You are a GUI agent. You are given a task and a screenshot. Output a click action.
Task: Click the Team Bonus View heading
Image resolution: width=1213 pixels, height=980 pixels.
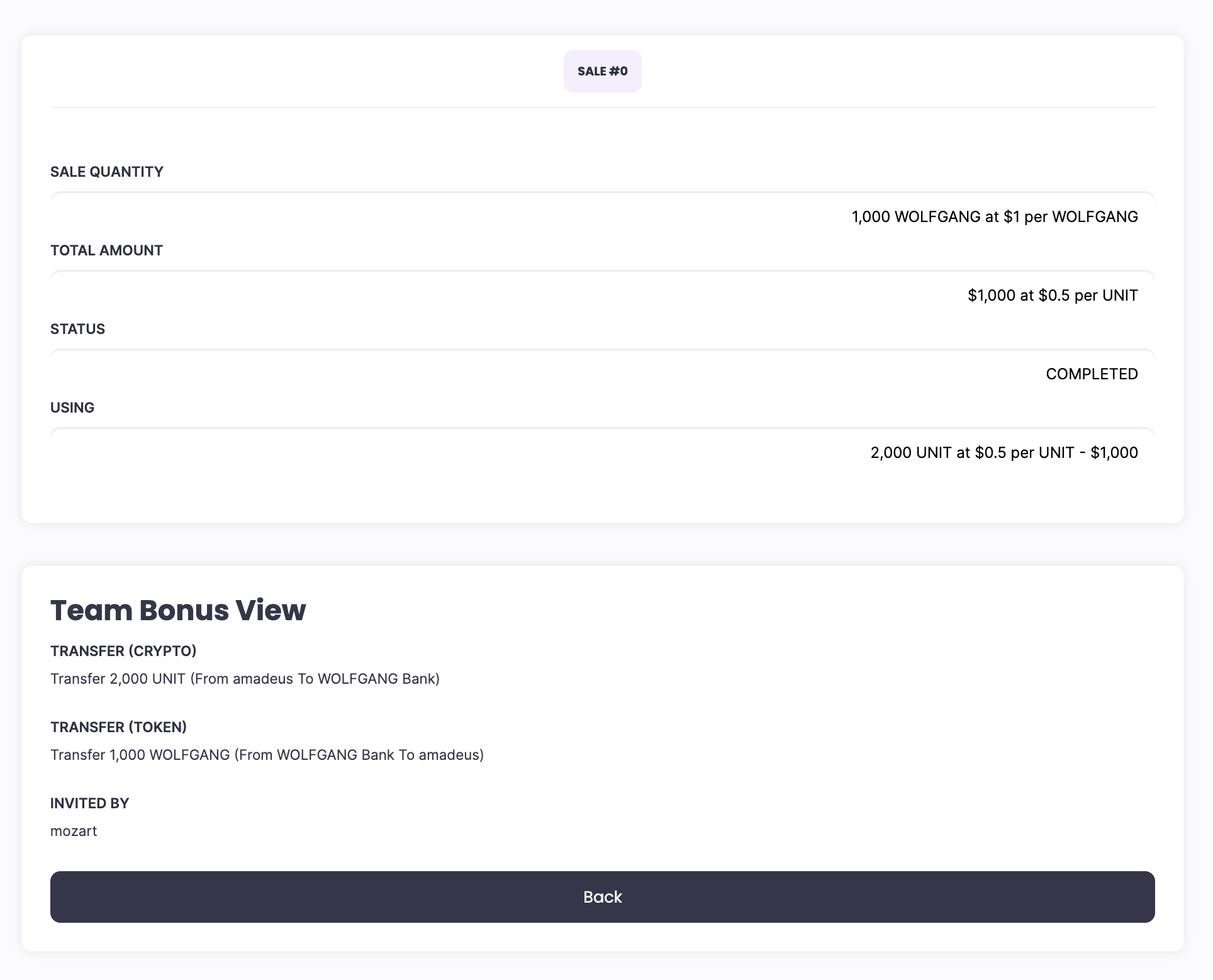coord(178,610)
